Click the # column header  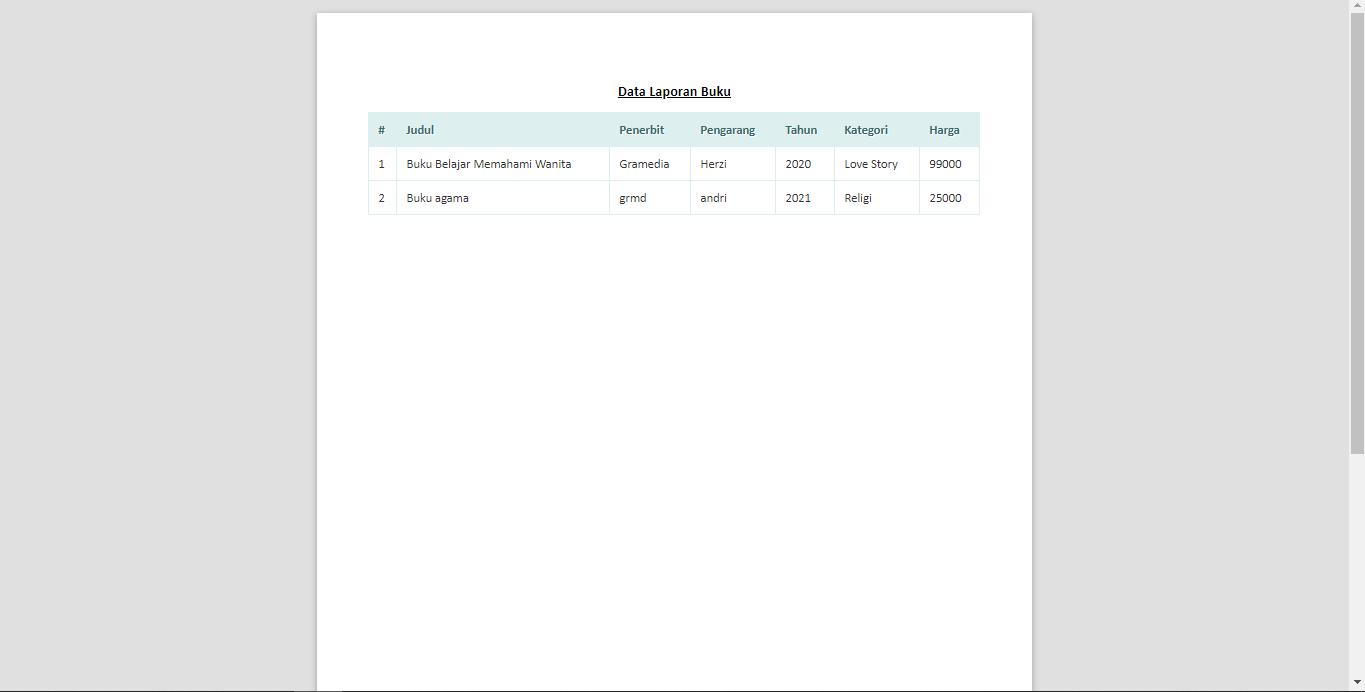[382, 129]
